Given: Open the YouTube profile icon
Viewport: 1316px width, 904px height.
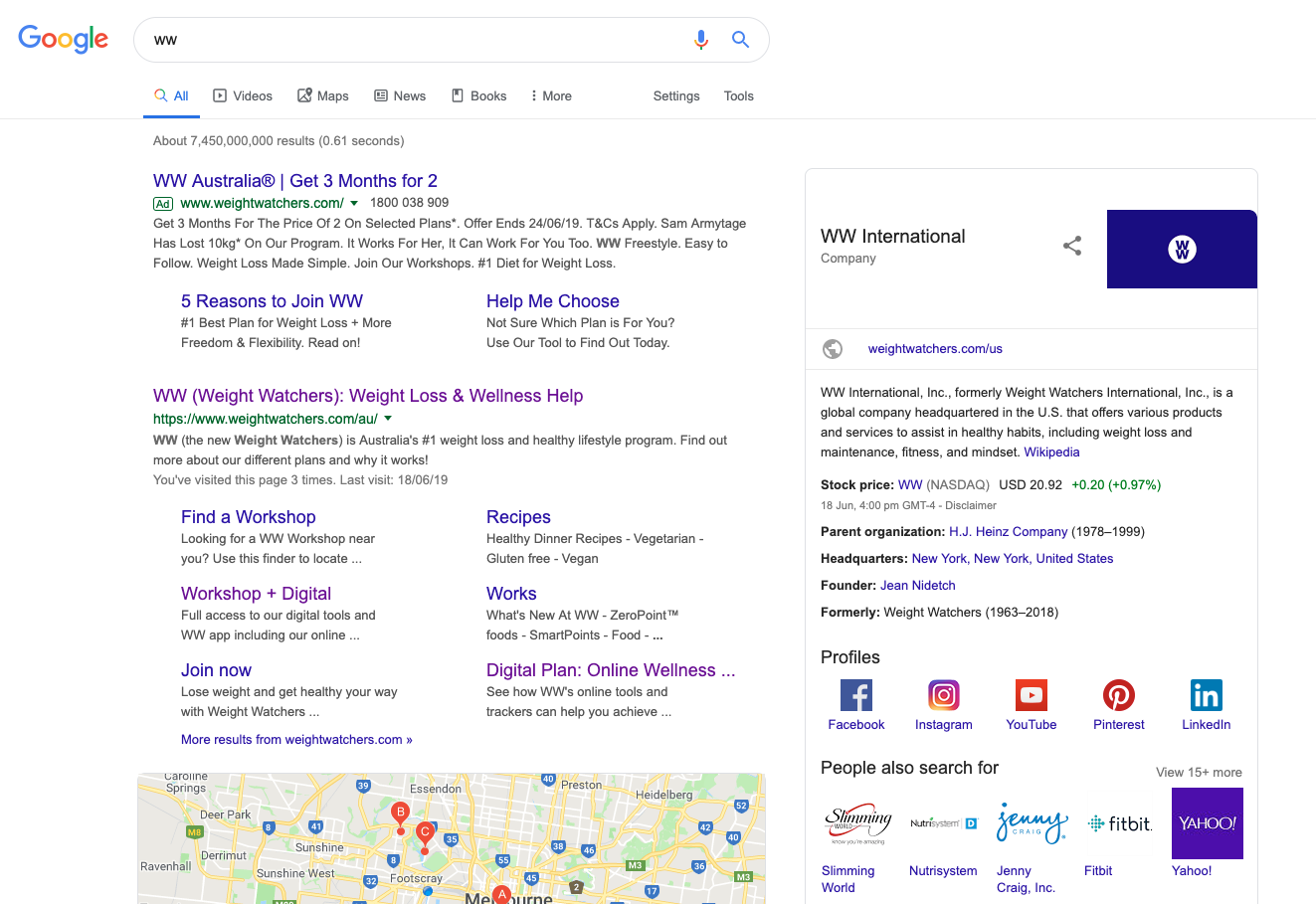Looking at the screenshot, I should 1031,695.
